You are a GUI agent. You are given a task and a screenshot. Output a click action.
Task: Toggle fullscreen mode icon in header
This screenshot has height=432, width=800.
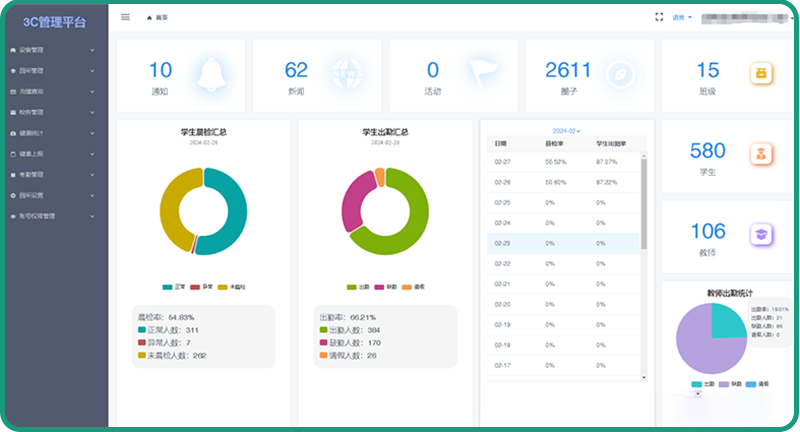[659, 17]
